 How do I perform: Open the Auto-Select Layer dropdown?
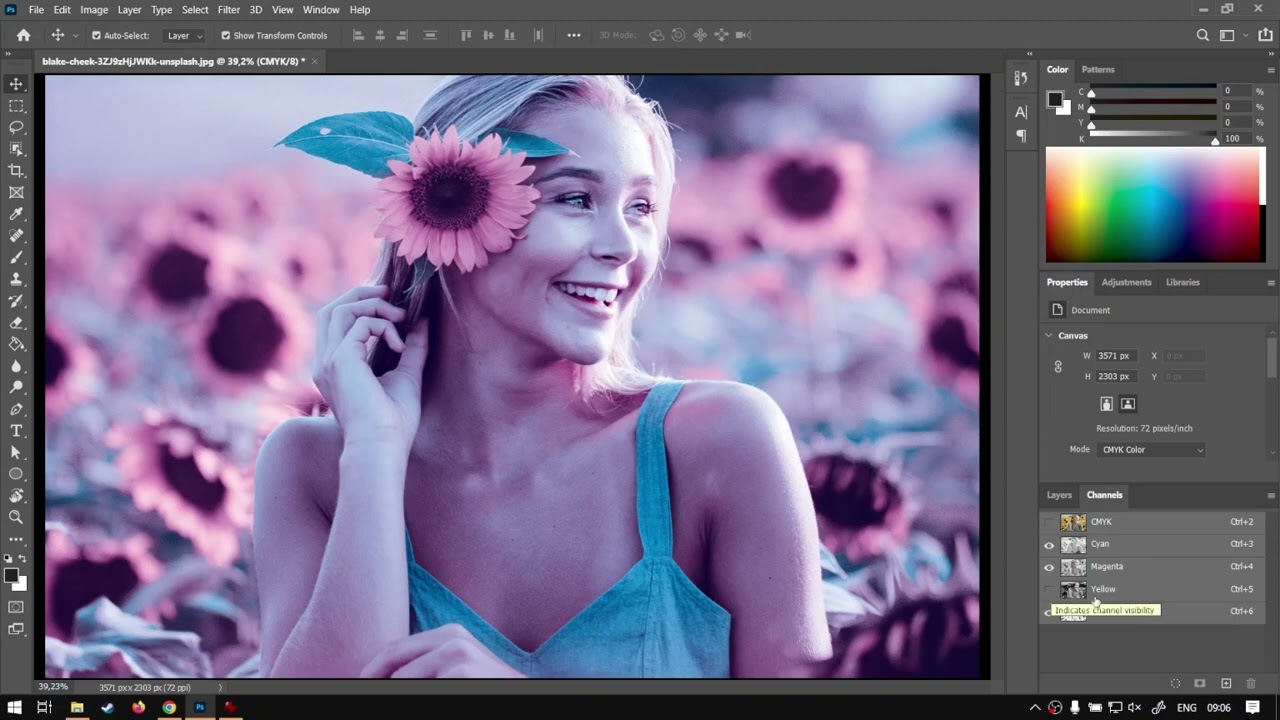click(x=185, y=36)
